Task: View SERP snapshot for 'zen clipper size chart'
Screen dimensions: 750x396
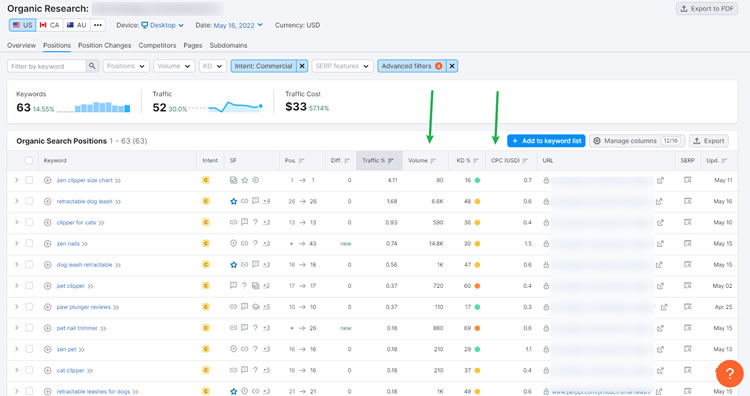Action: tap(687, 180)
